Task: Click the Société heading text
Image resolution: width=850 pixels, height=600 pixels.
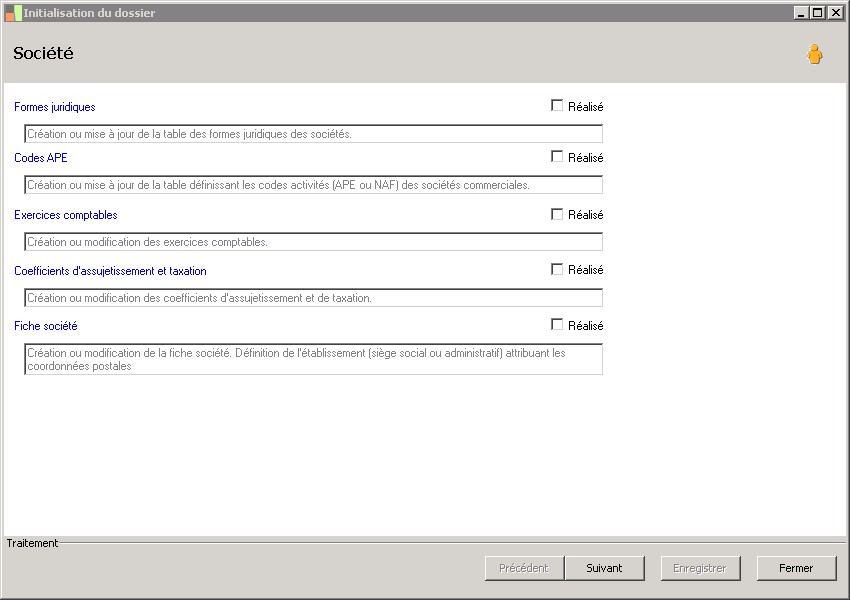Action: [43, 53]
